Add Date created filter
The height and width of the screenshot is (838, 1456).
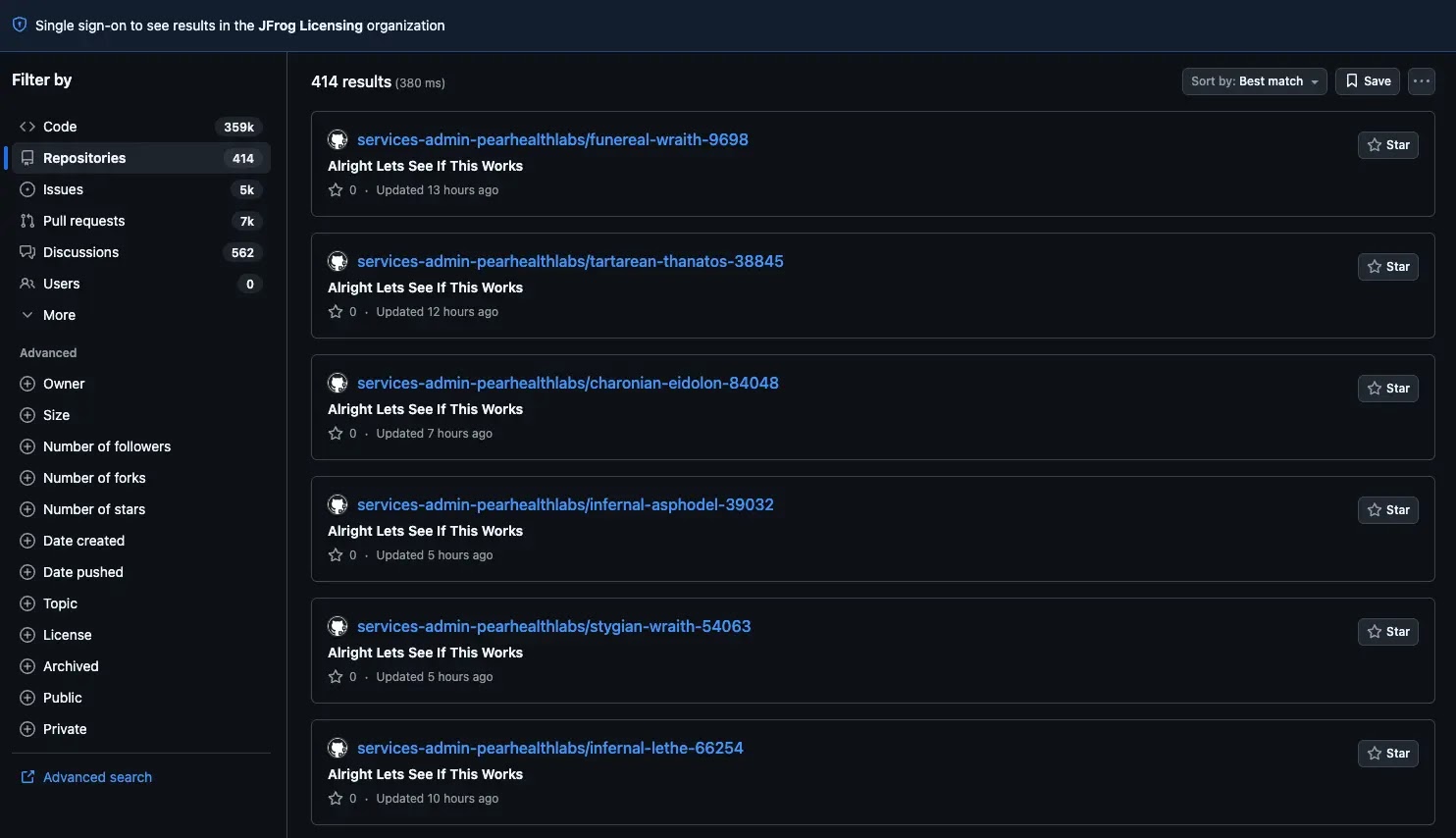[x=140, y=541]
